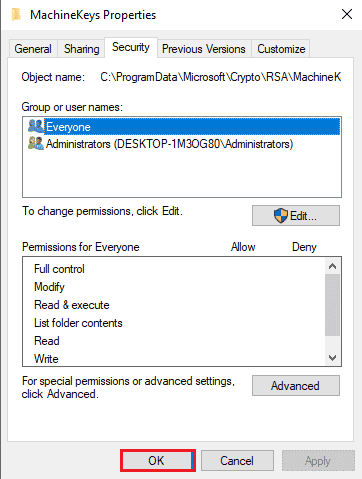Select the Administrators group icon
This screenshot has height=479, width=362.
(x=36, y=143)
